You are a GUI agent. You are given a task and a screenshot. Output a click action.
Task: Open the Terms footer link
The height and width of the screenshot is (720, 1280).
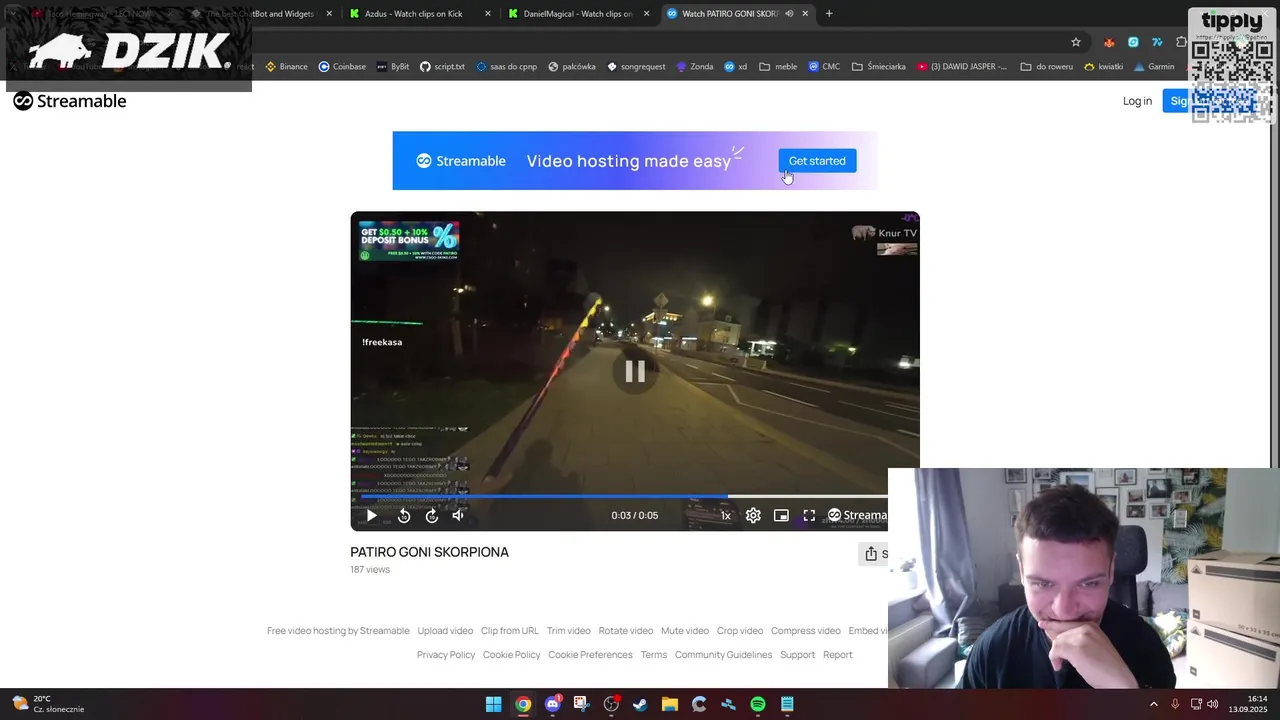[654, 655]
